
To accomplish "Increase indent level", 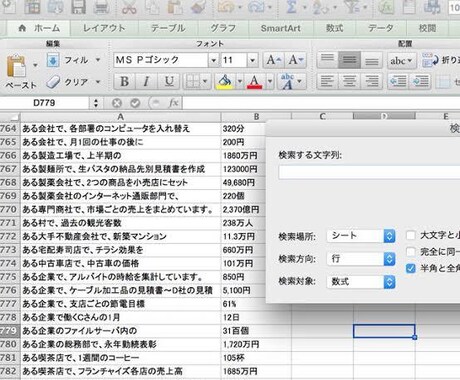I will tap(420, 81).
